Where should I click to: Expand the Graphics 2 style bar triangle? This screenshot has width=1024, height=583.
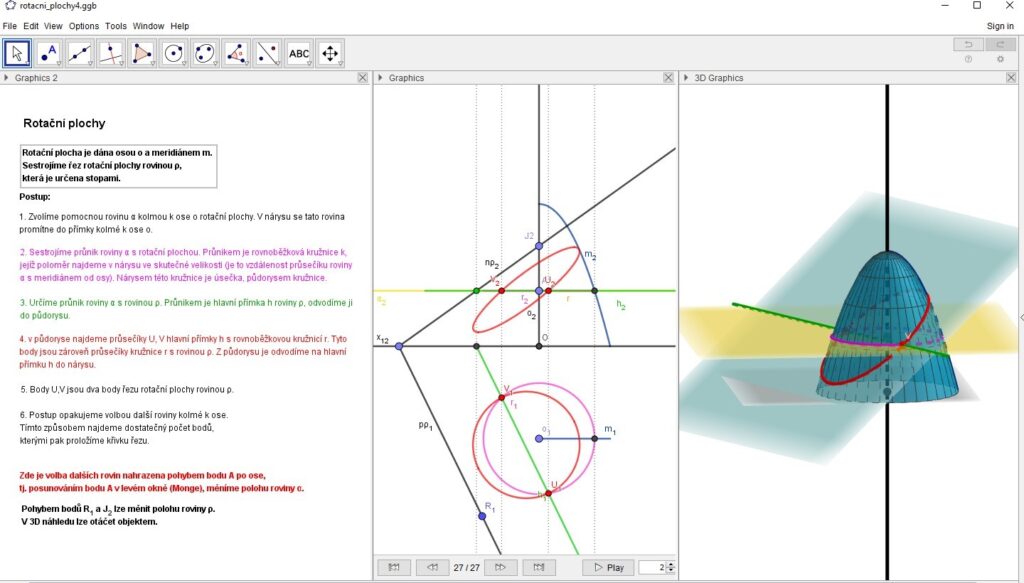7,77
